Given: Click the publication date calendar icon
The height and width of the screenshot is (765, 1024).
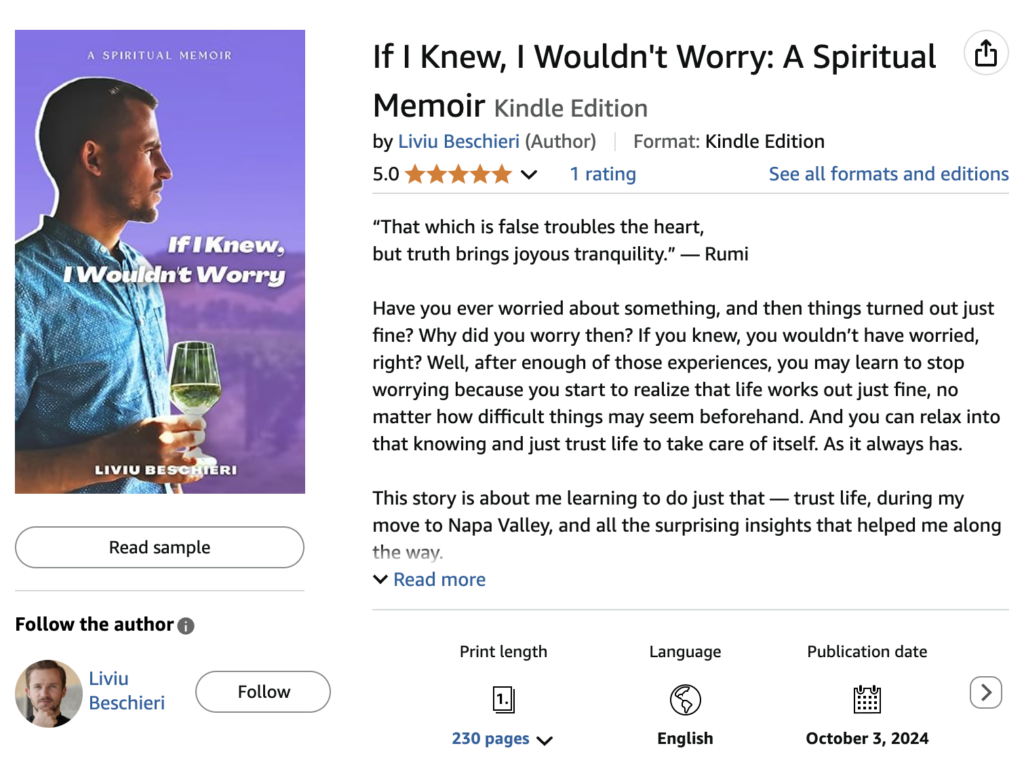Looking at the screenshot, I should 867,699.
